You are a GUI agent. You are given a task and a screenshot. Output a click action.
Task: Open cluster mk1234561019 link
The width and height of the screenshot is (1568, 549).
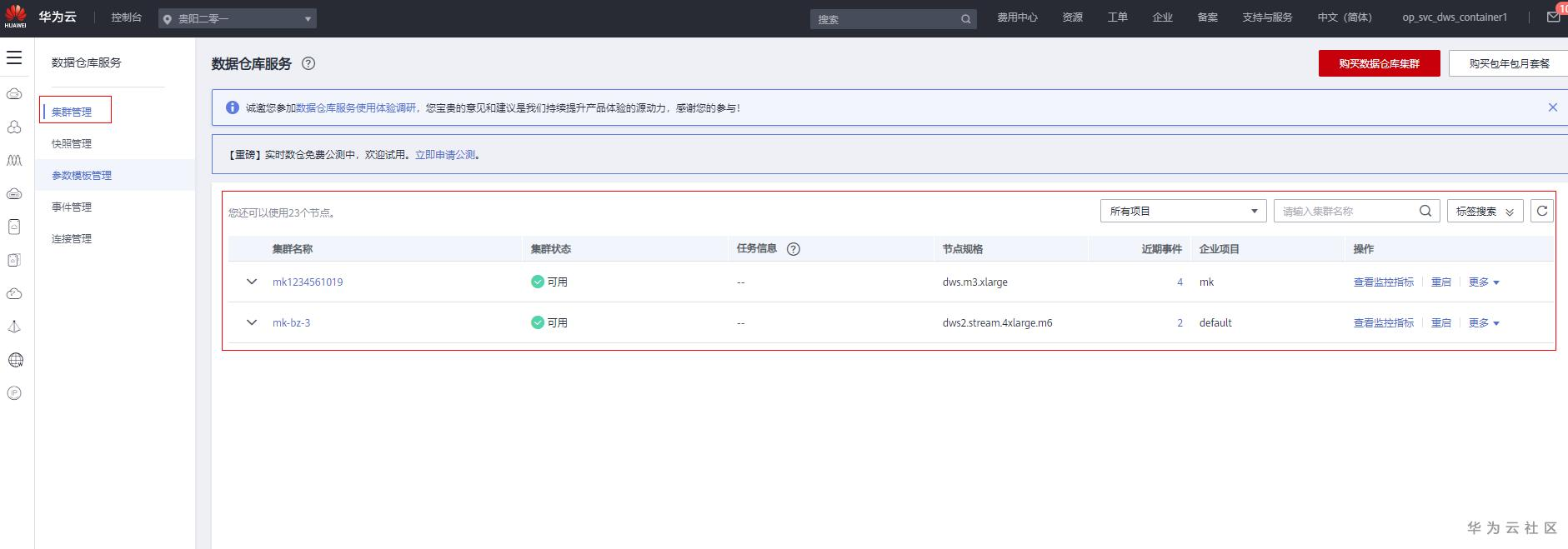(x=308, y=282)
